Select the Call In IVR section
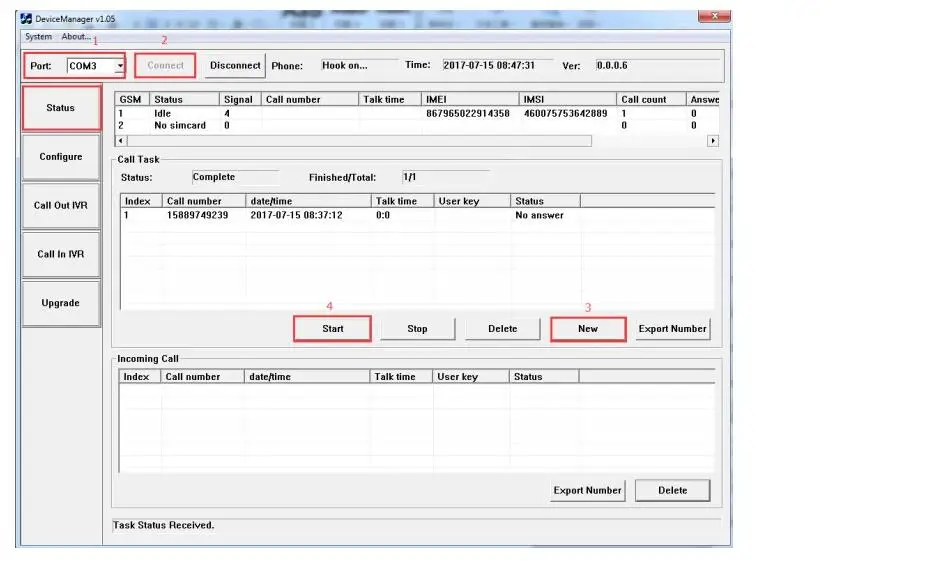This screenshot has width=937, height=562. tap(61, 254)
